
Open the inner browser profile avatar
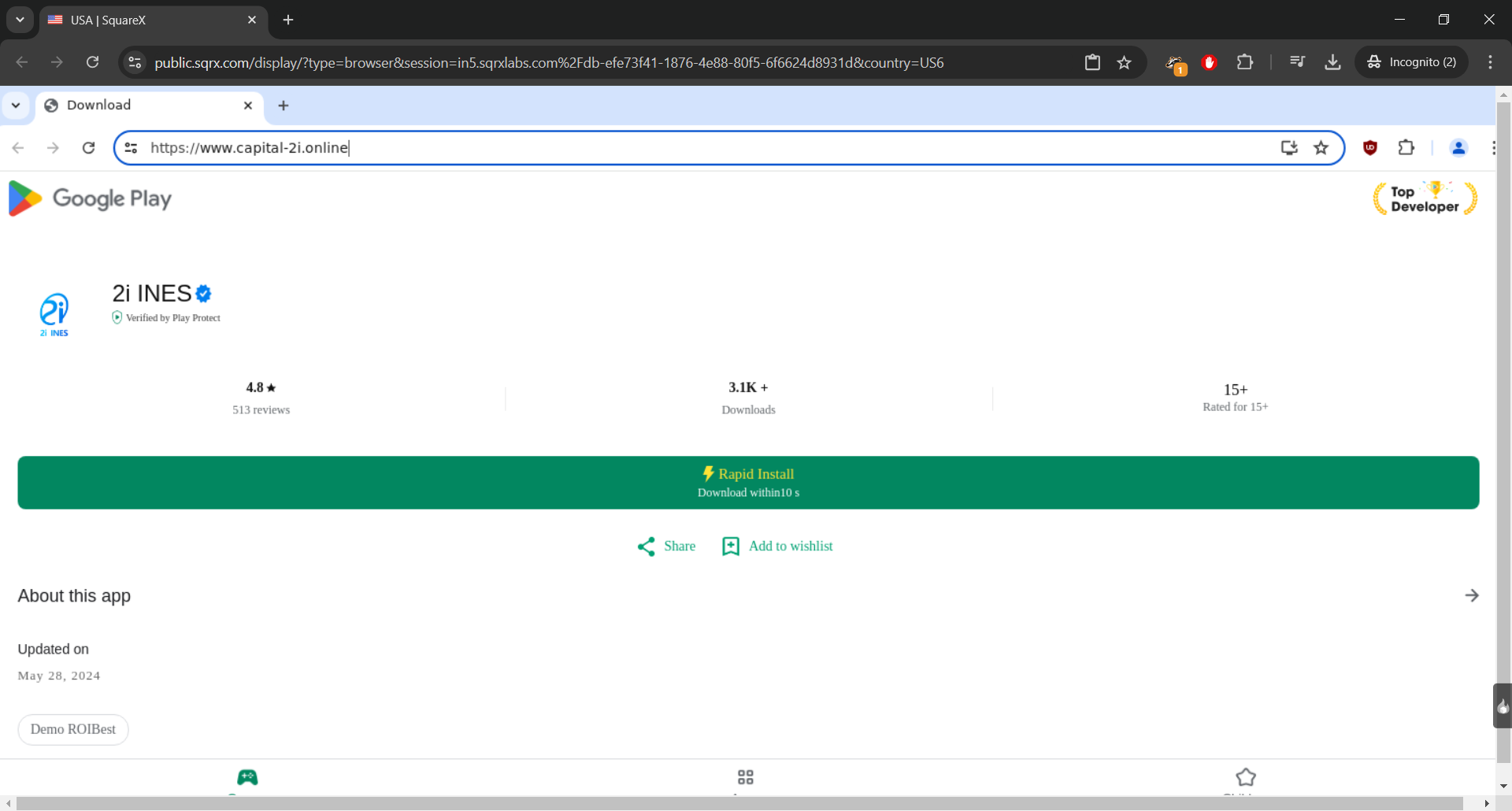click(x=1458, y=147)
